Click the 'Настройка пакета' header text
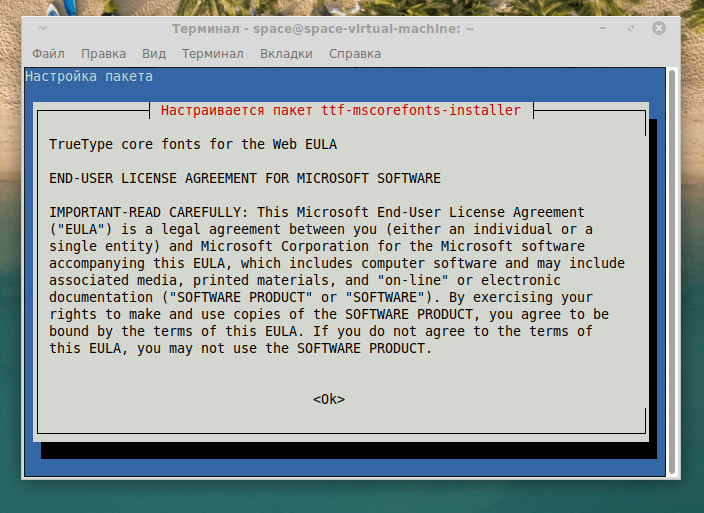Viewport: 704px width, 513px height. tap(89, 76)
